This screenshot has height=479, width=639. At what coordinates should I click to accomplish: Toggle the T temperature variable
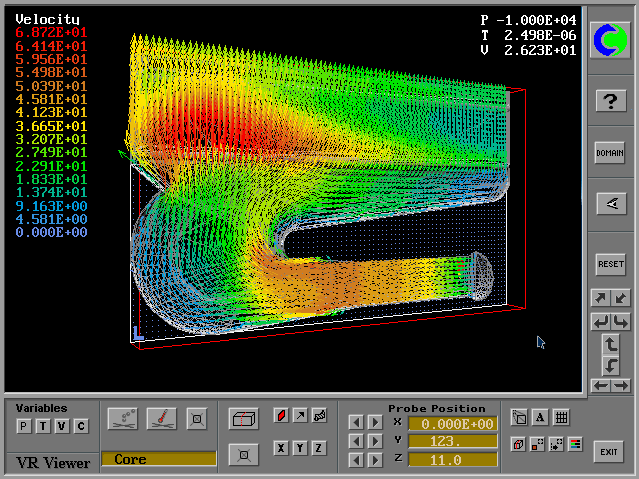point(42,427)
